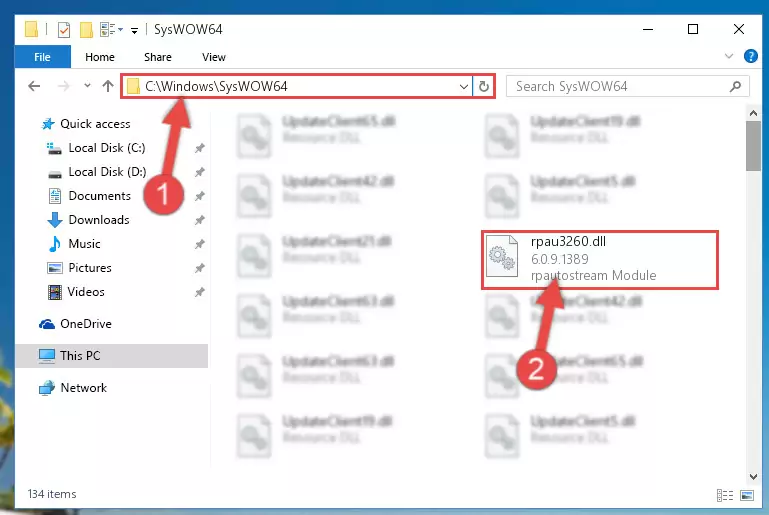Click the OneDrive cloud icon

[x=47, y=324]
